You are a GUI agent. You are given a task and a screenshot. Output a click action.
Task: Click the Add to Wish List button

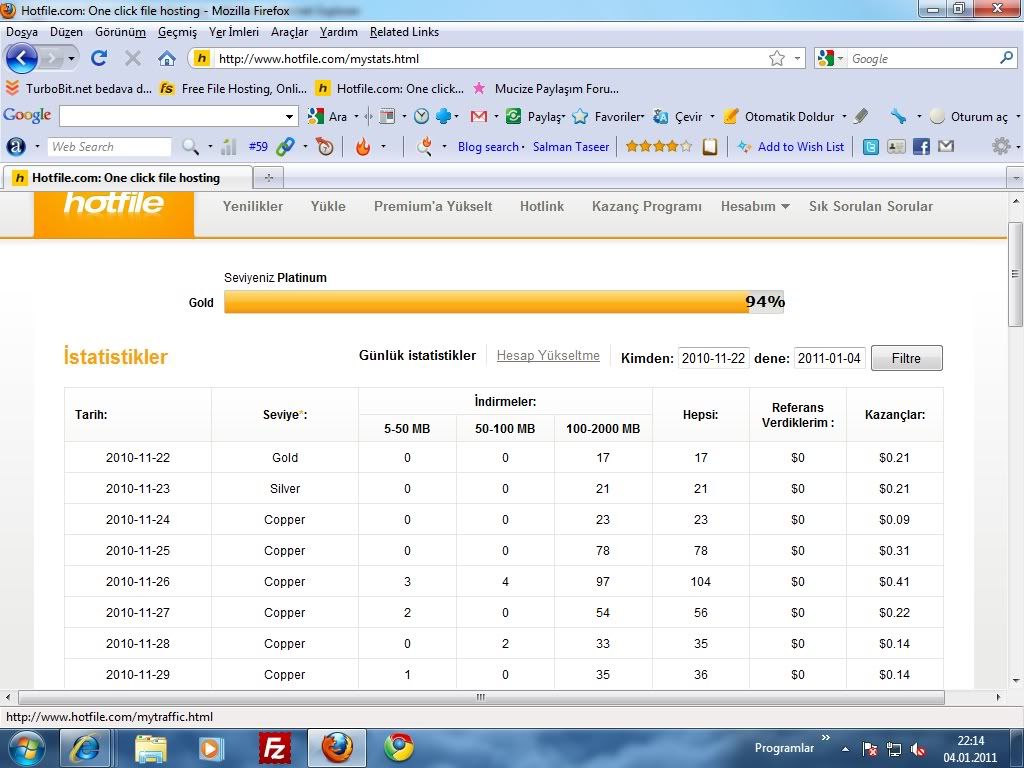pos(791,147)
